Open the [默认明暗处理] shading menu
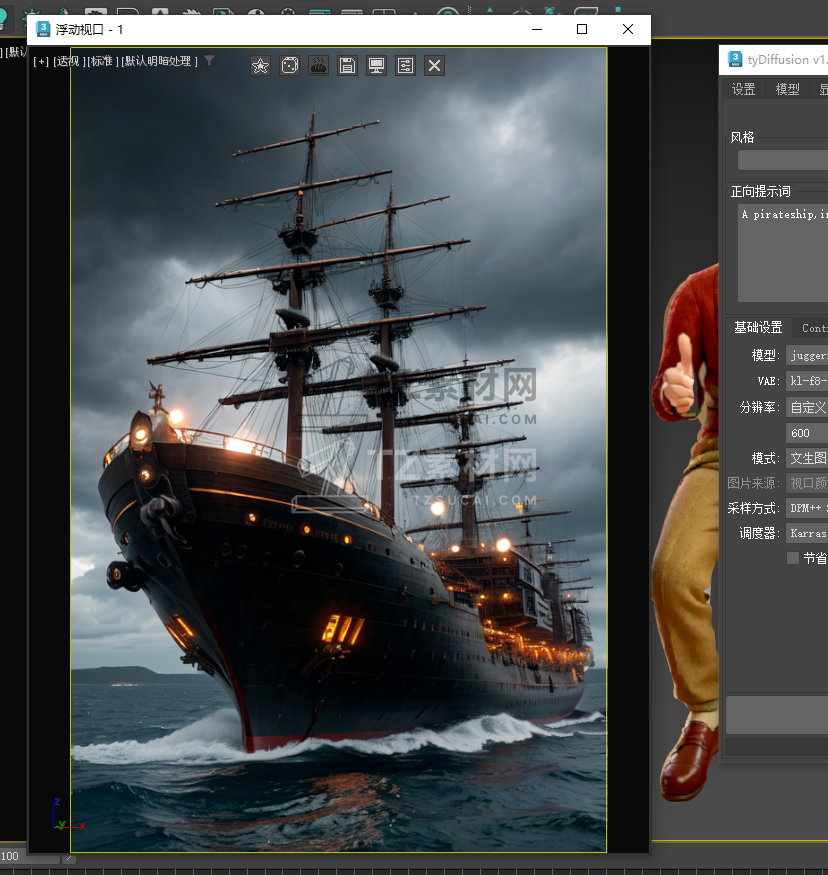Viewport: 828px width, 875px height. [159, 61]
